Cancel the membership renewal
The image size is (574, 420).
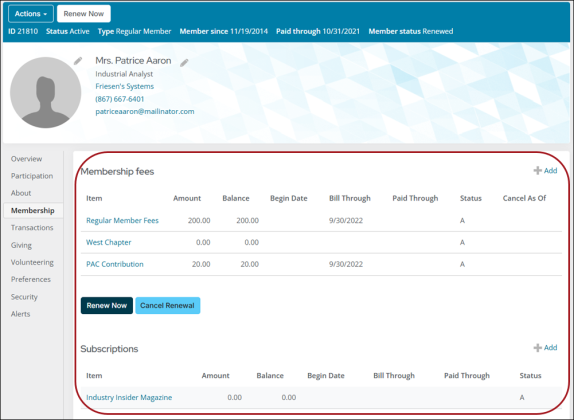(x=168, y=305)
